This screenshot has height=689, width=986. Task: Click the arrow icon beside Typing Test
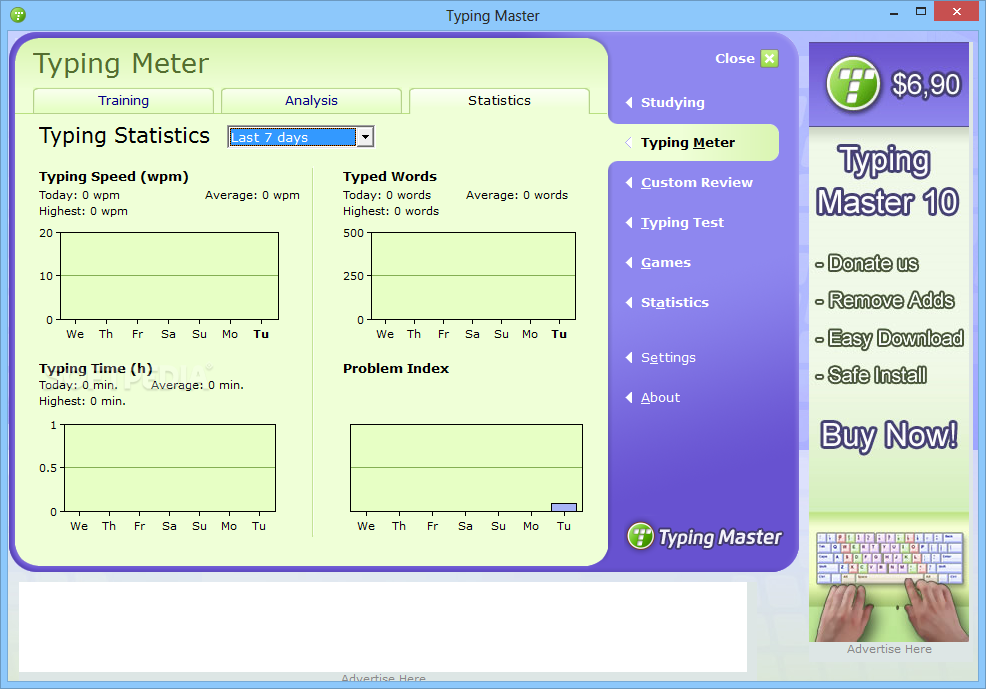629,223
